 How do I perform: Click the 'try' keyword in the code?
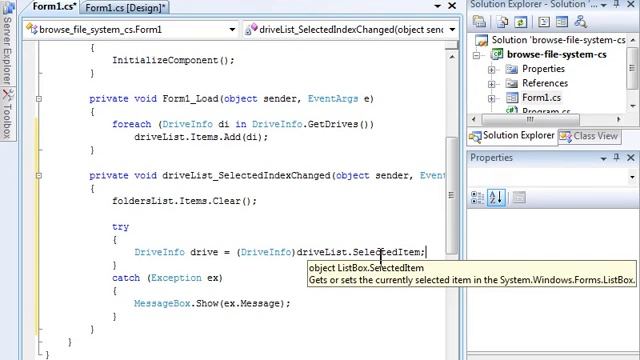pyautogui.click(x=120, y=227)
